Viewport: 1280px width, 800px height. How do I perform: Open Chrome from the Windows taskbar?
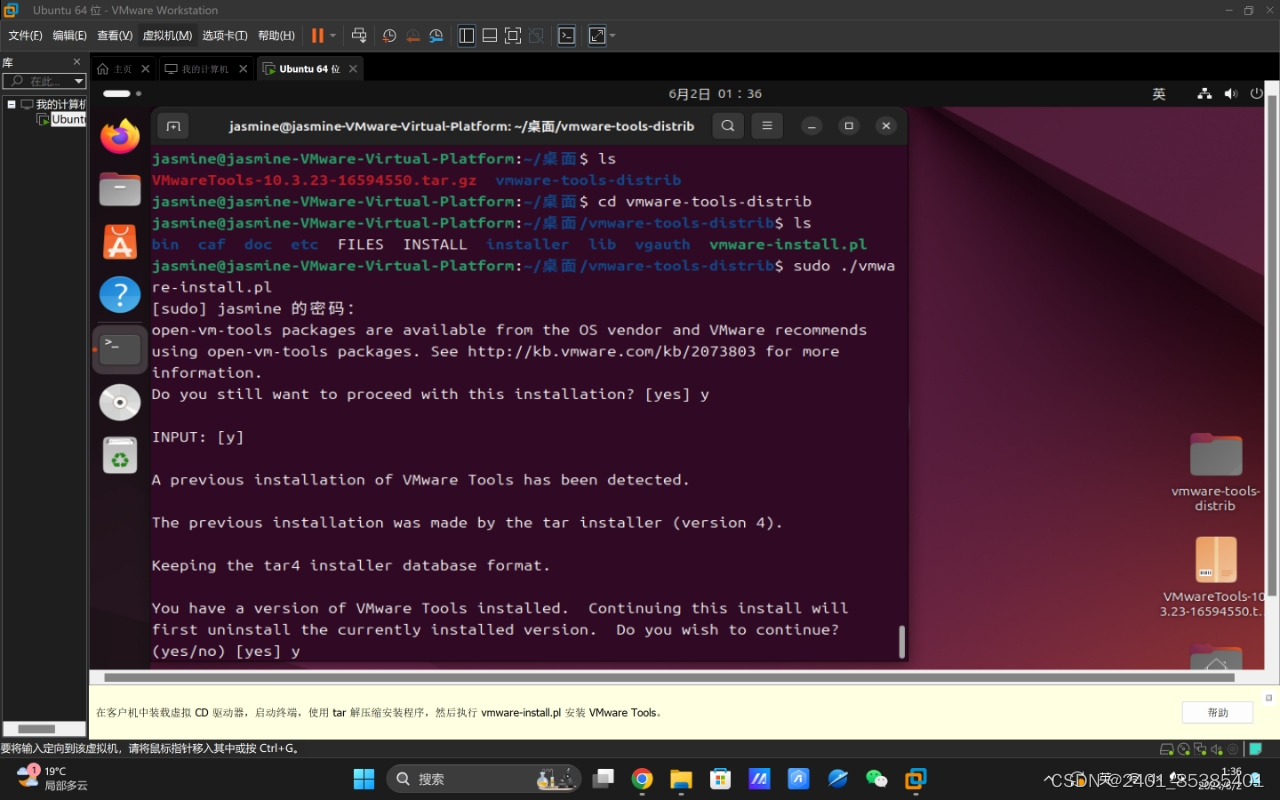point(642,778)
